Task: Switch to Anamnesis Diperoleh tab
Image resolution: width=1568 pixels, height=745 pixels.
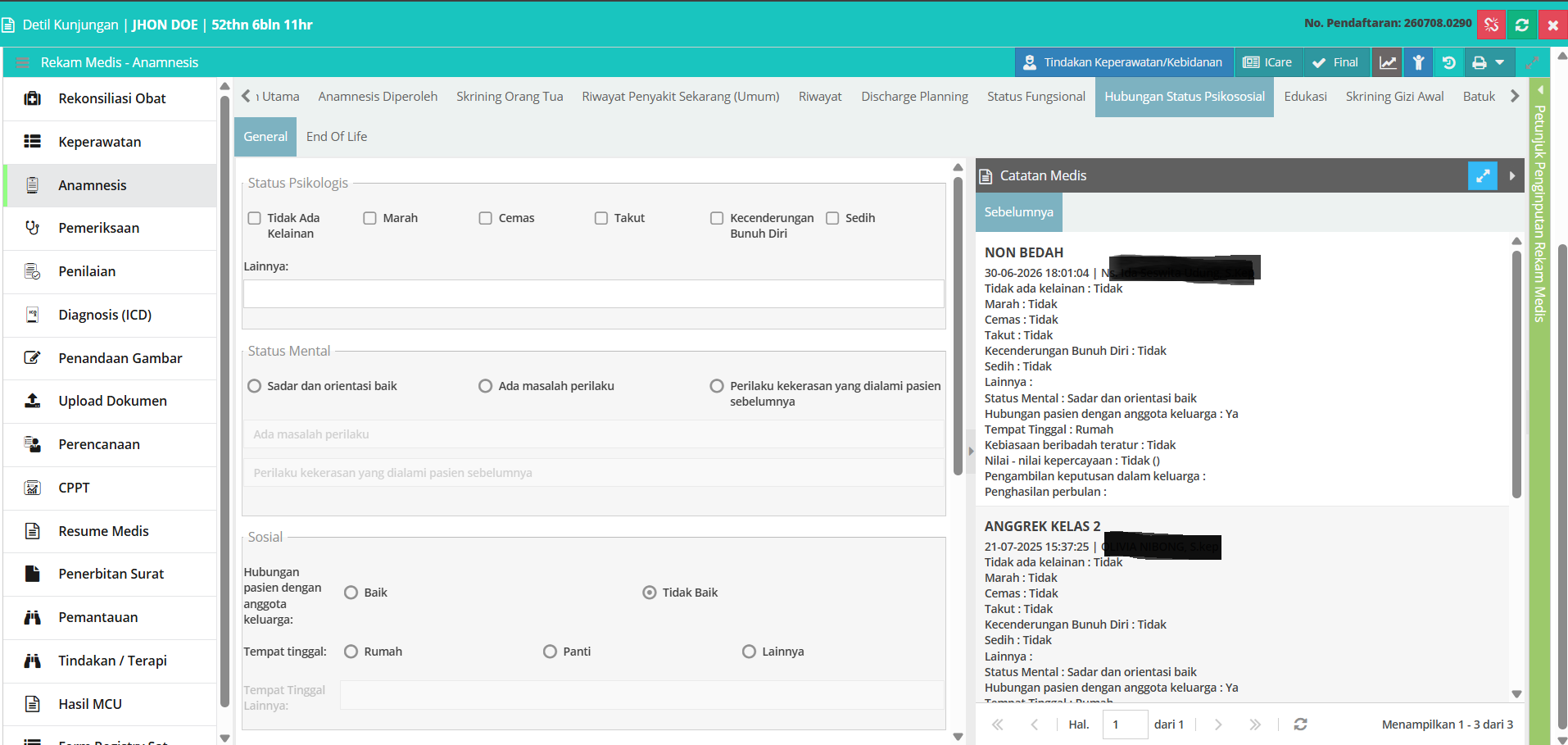Action: 378,97
